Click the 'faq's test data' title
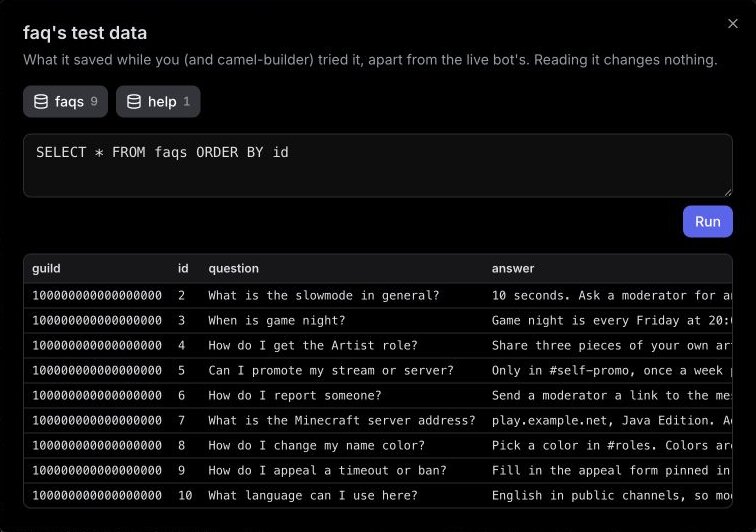Image resolution: width=756 pixels, height=532 pixels. (85, 33)
